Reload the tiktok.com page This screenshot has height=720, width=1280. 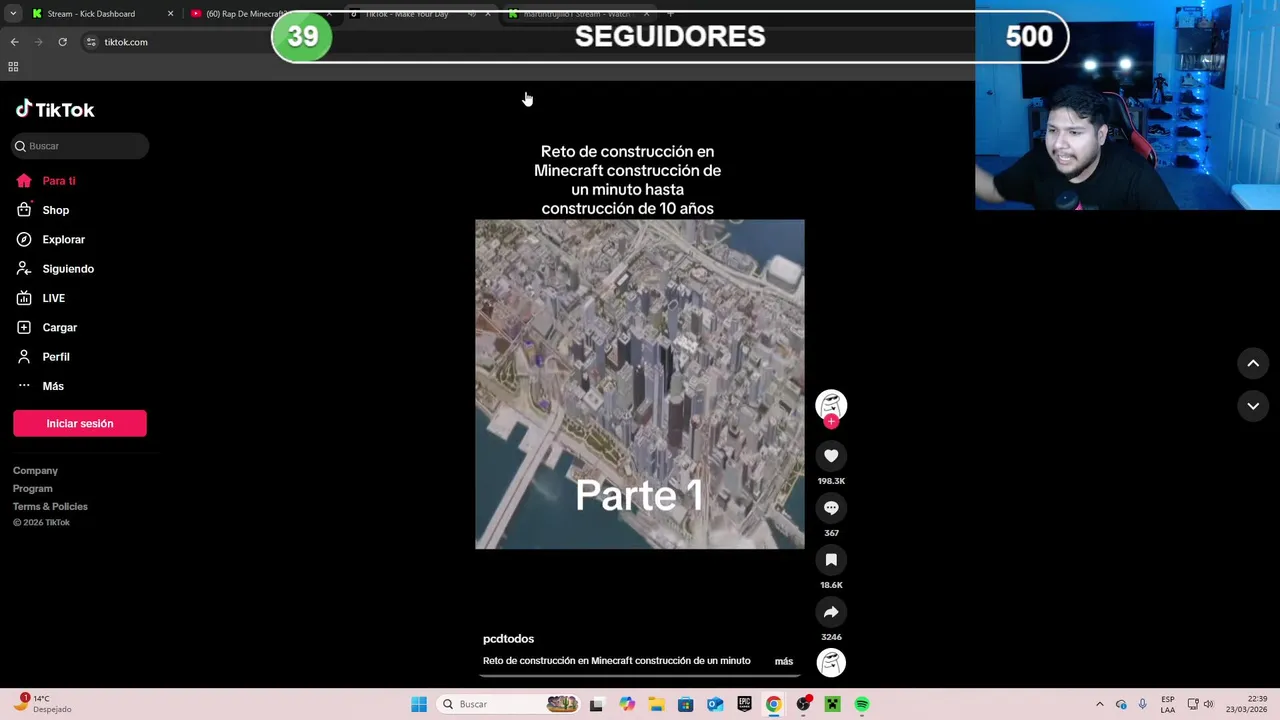[62, 42]
